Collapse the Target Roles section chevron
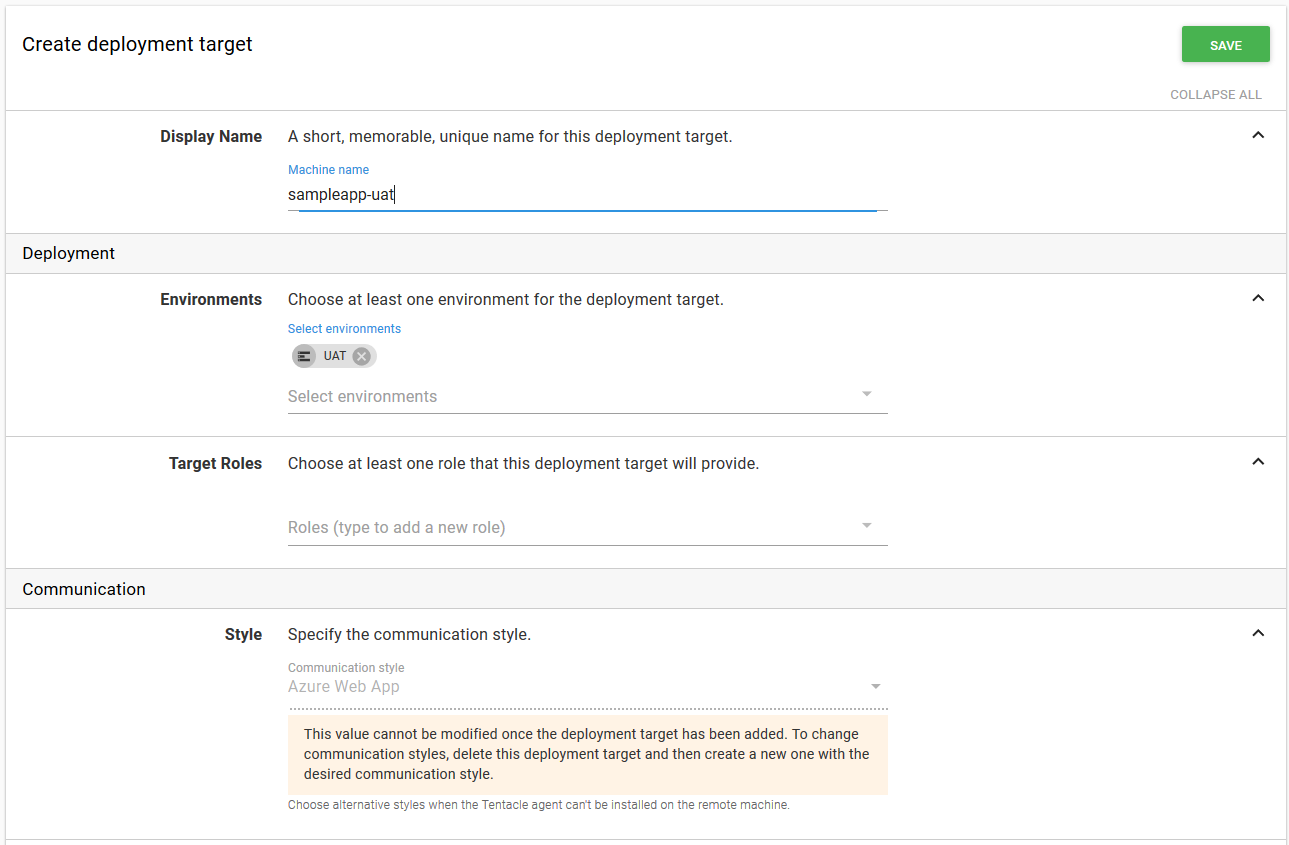1289x845 pixels. click(x=1258, y=462)
